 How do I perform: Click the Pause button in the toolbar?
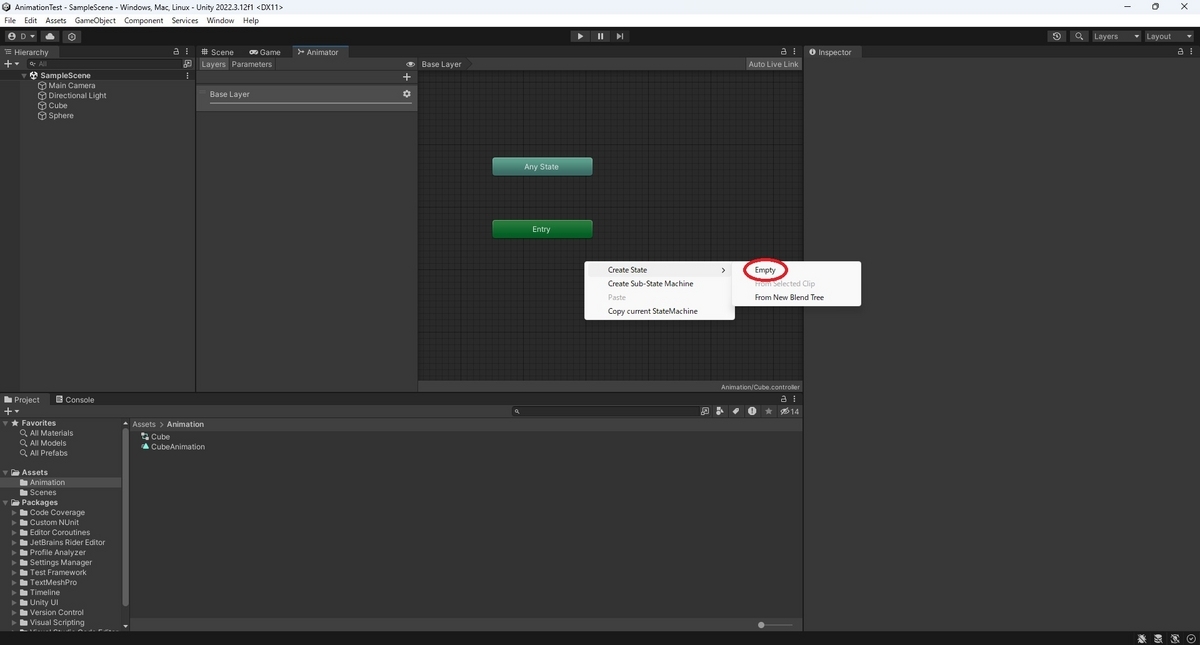click(x=600, y=36)
